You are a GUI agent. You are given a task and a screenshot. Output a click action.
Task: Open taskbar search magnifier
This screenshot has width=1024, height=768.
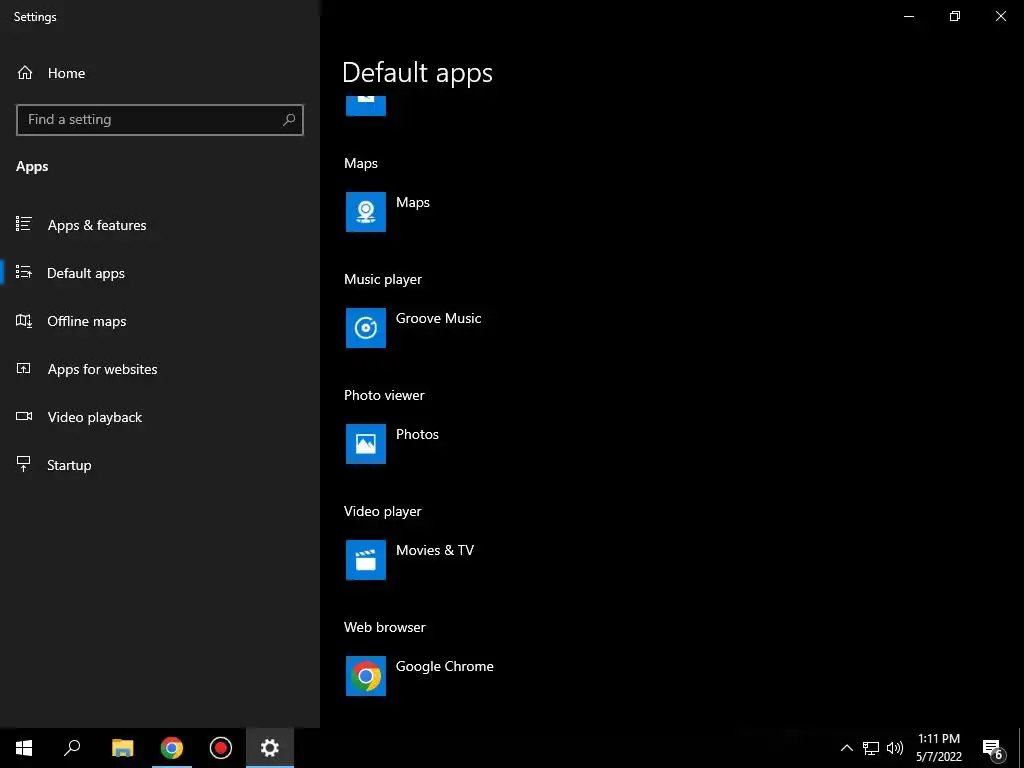pos(72,748)
